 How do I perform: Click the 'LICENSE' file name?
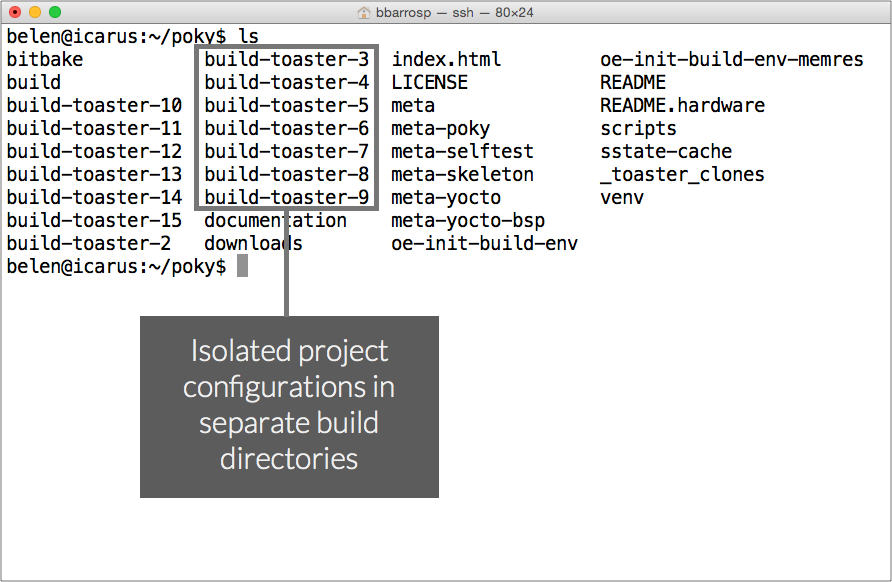pyautogui.click(x=429, y=82)
